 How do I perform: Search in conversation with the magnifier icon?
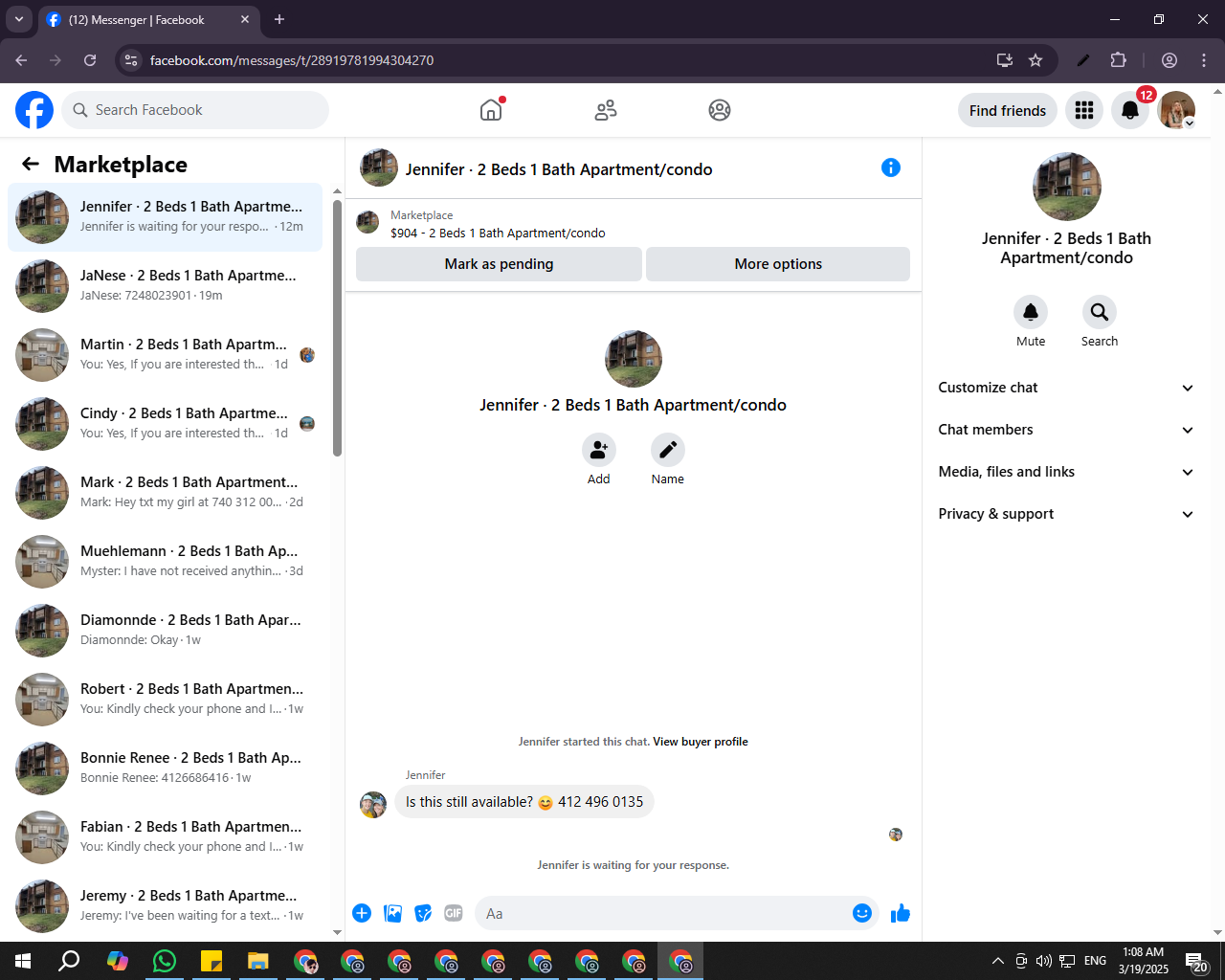pos(1100,311)
